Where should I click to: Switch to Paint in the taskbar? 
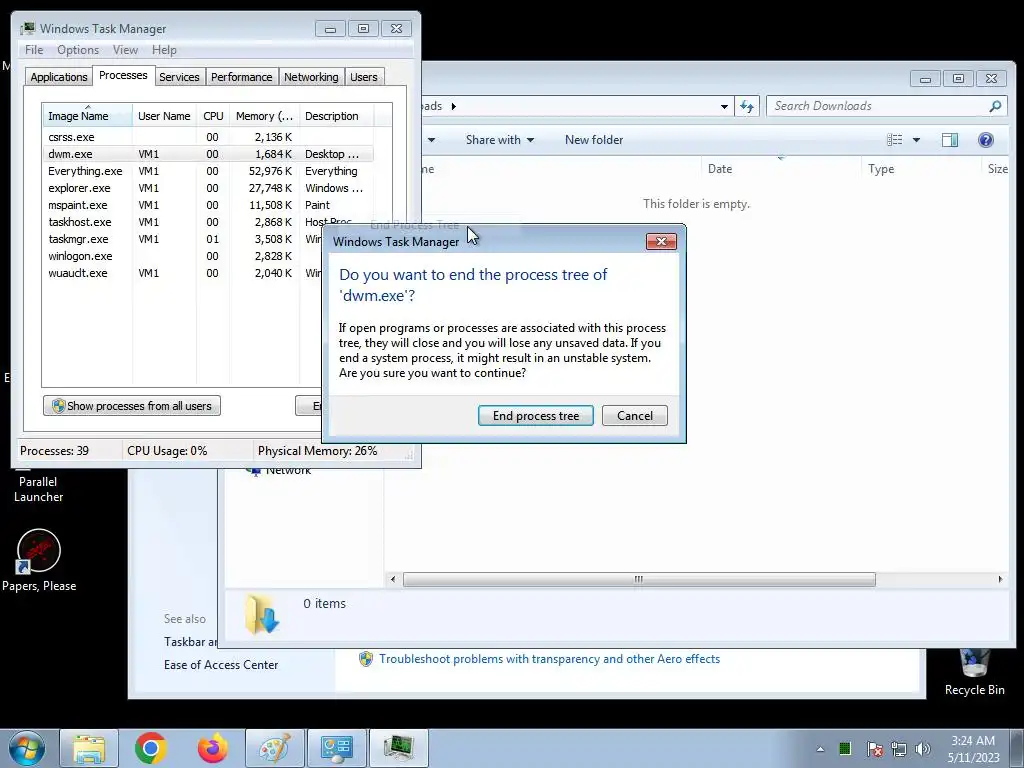pyautogui.click(x=274, y=748)
